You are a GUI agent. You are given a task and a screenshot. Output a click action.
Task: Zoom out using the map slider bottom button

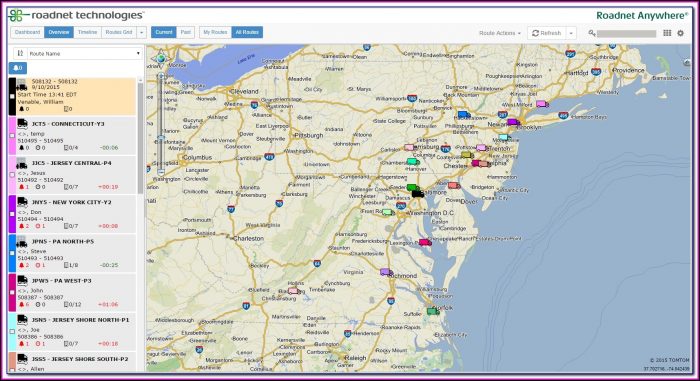(161, 171)
